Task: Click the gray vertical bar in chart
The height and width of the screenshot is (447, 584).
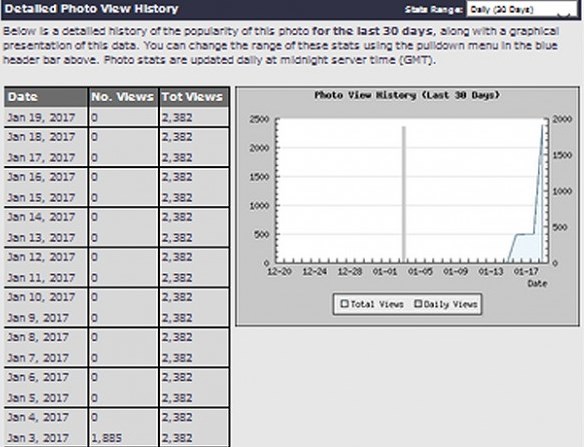Action: (403, 194)
